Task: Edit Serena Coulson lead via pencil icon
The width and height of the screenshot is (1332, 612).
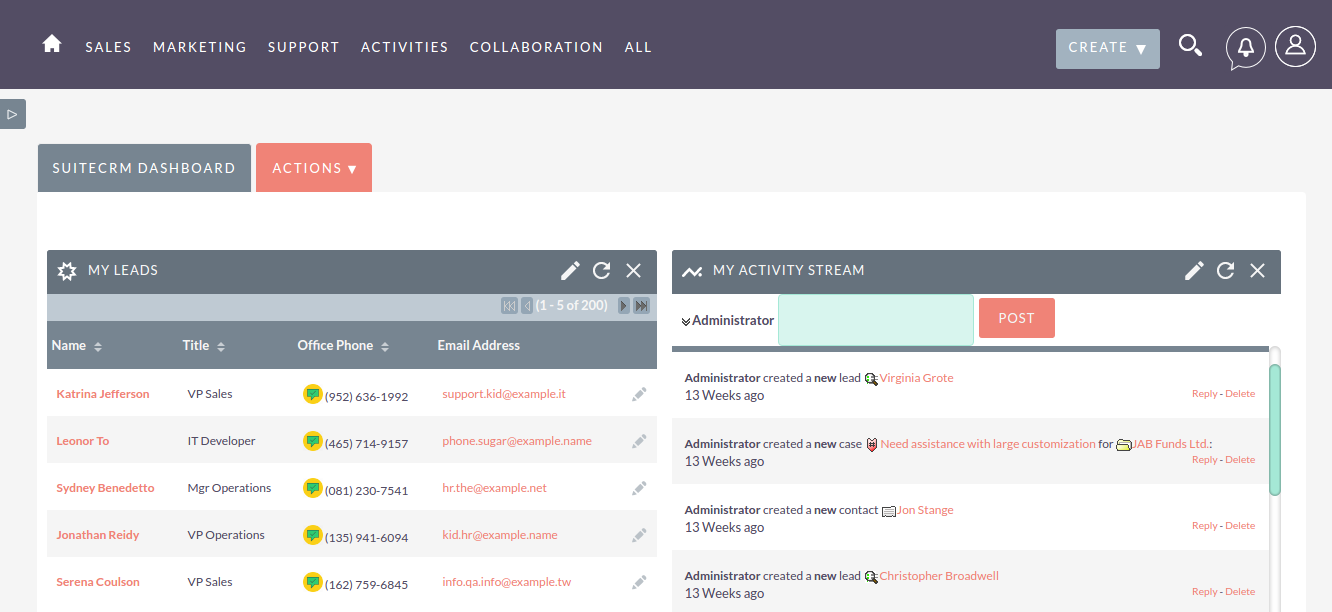Action: (640, 583)
